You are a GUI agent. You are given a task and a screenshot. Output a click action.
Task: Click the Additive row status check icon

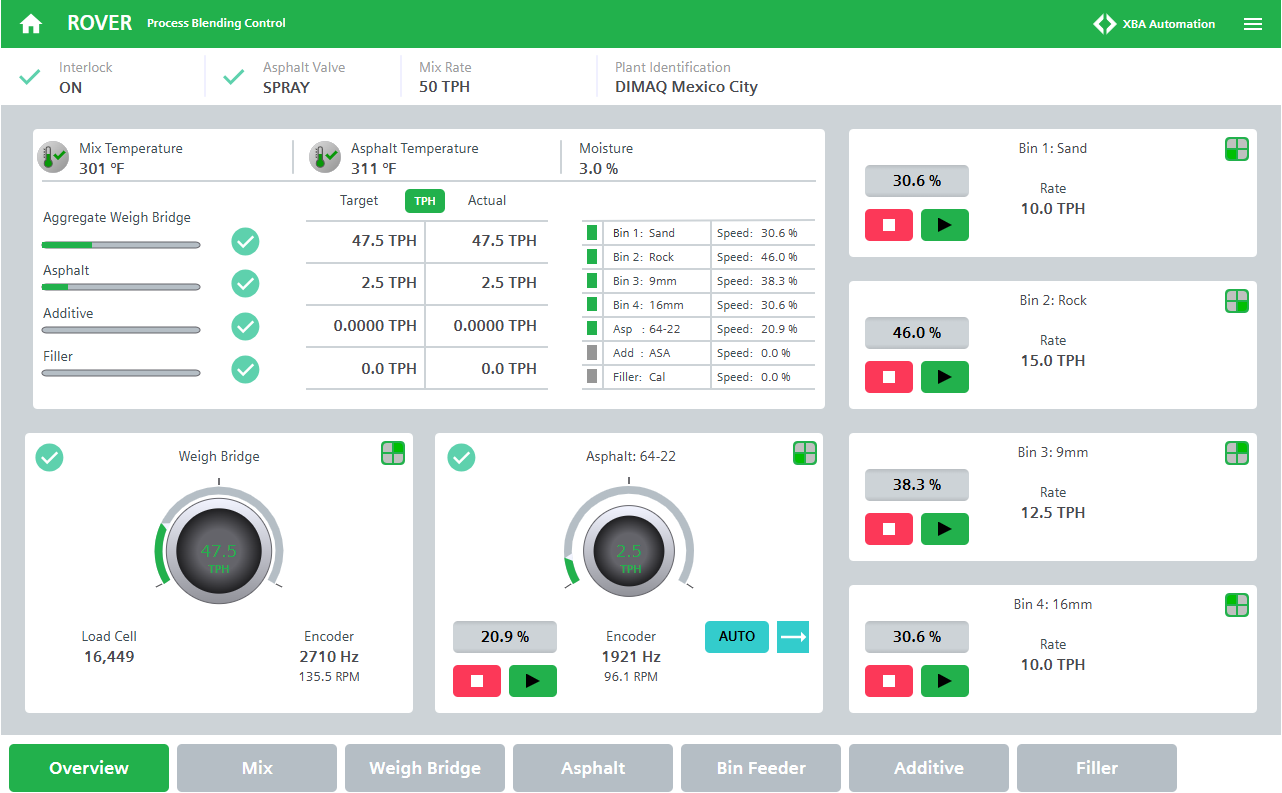[245, 327]
